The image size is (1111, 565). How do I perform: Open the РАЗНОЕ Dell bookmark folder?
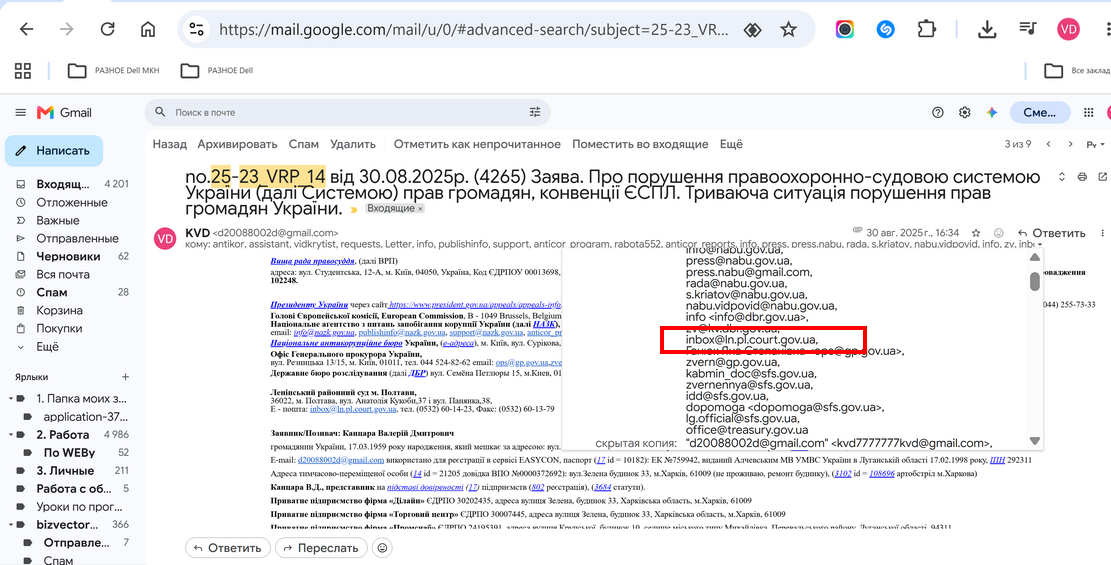216,70
